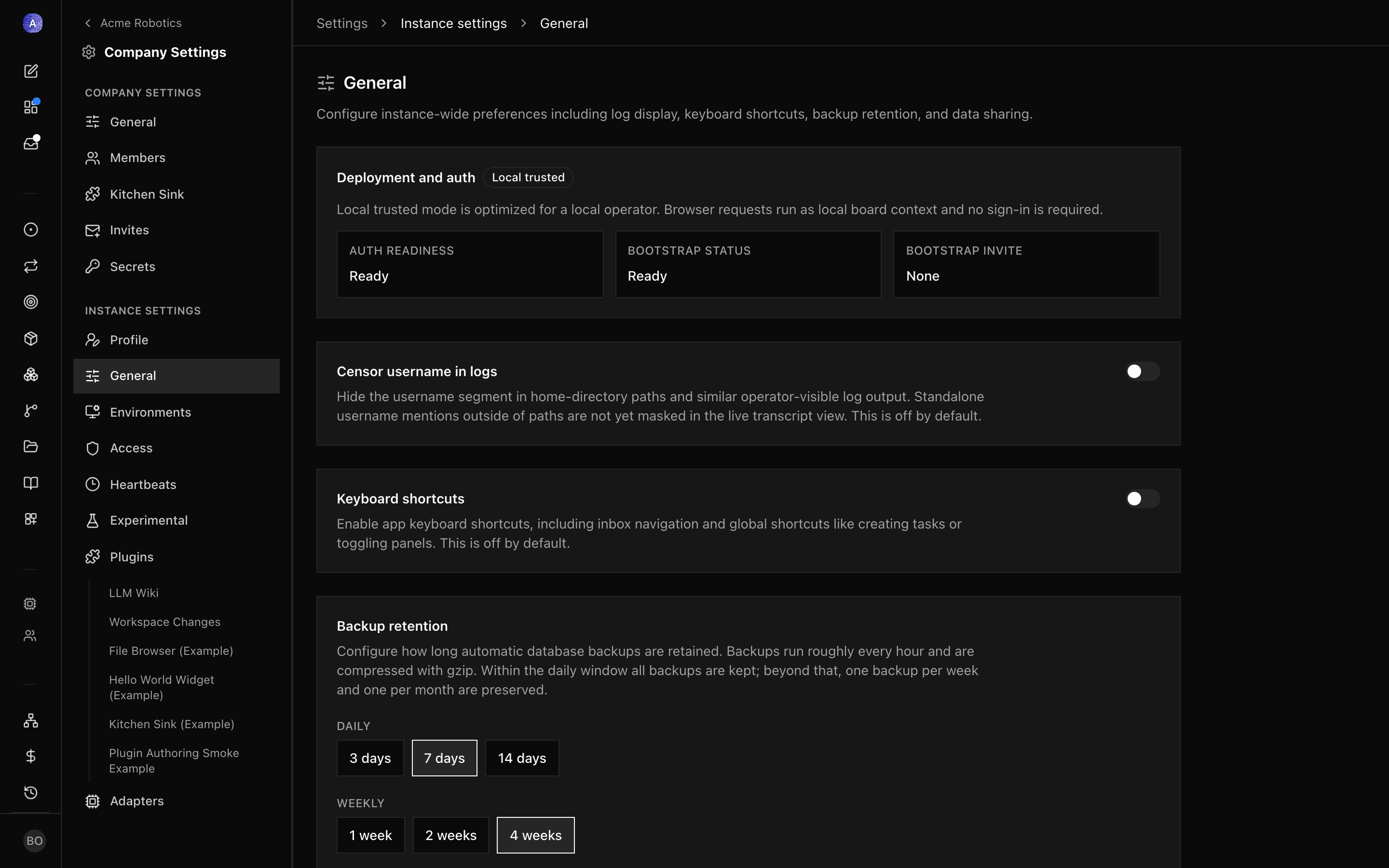Image resolution: width=1389 pixels, height=868 pixels.
Task: Open Profile under Instance Settings
Action: point(176,340)
